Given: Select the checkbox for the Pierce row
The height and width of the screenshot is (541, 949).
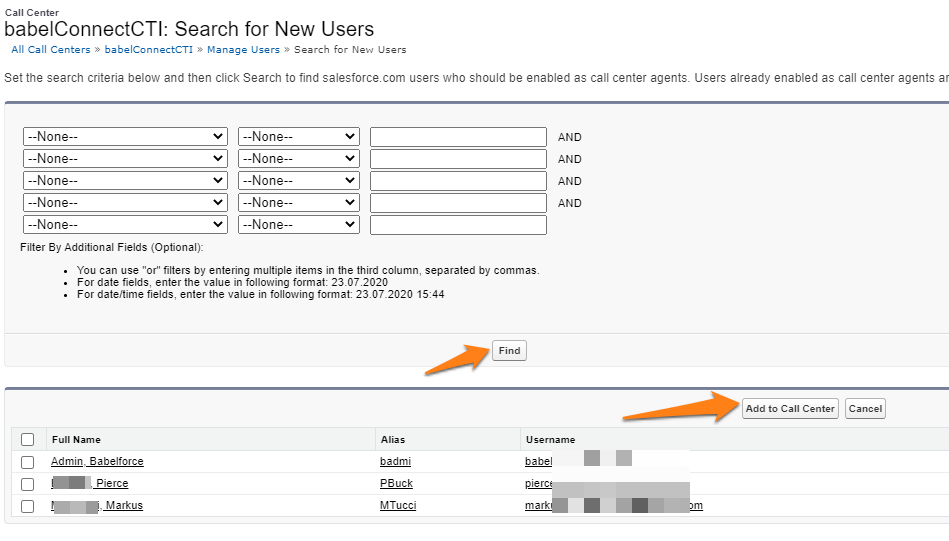Looking at the screenshot, I should coord(28,484).
